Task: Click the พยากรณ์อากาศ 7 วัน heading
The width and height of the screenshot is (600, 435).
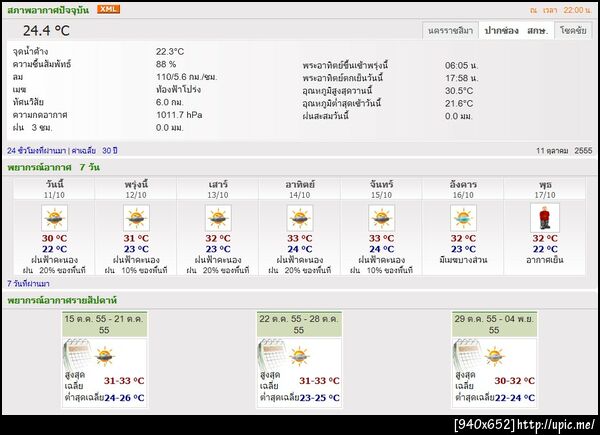Action: click(x=54, y=168)
